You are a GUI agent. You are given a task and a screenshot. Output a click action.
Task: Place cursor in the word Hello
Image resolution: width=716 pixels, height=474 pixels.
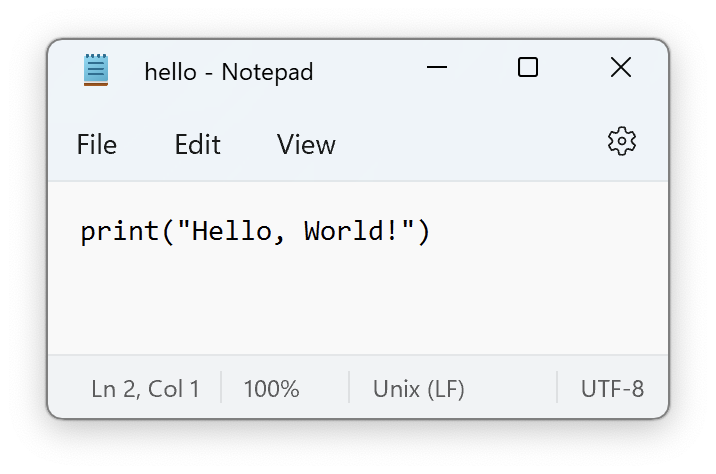pyautogui.click(x=231, y=231)
